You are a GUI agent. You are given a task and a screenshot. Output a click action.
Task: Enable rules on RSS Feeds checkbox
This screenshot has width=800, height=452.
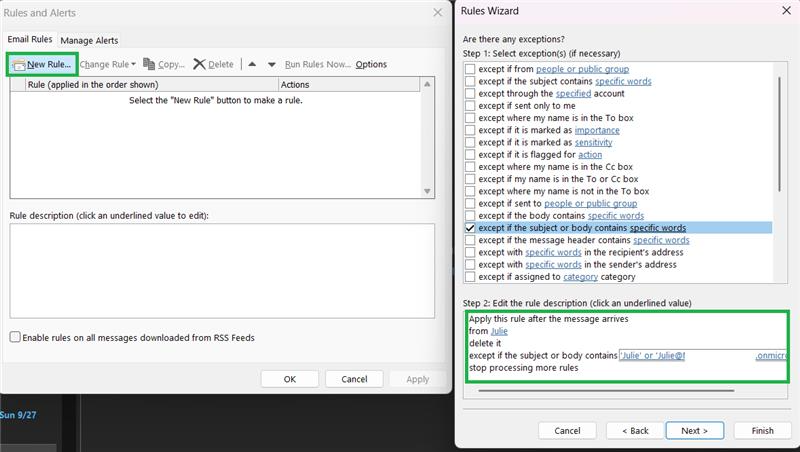(15, 337)
